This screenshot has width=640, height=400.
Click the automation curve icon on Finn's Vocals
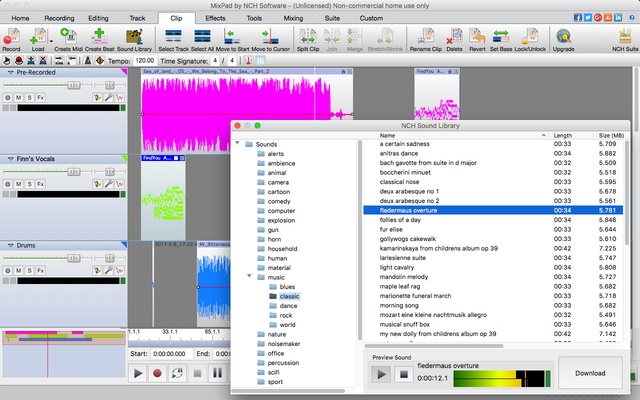120,184
